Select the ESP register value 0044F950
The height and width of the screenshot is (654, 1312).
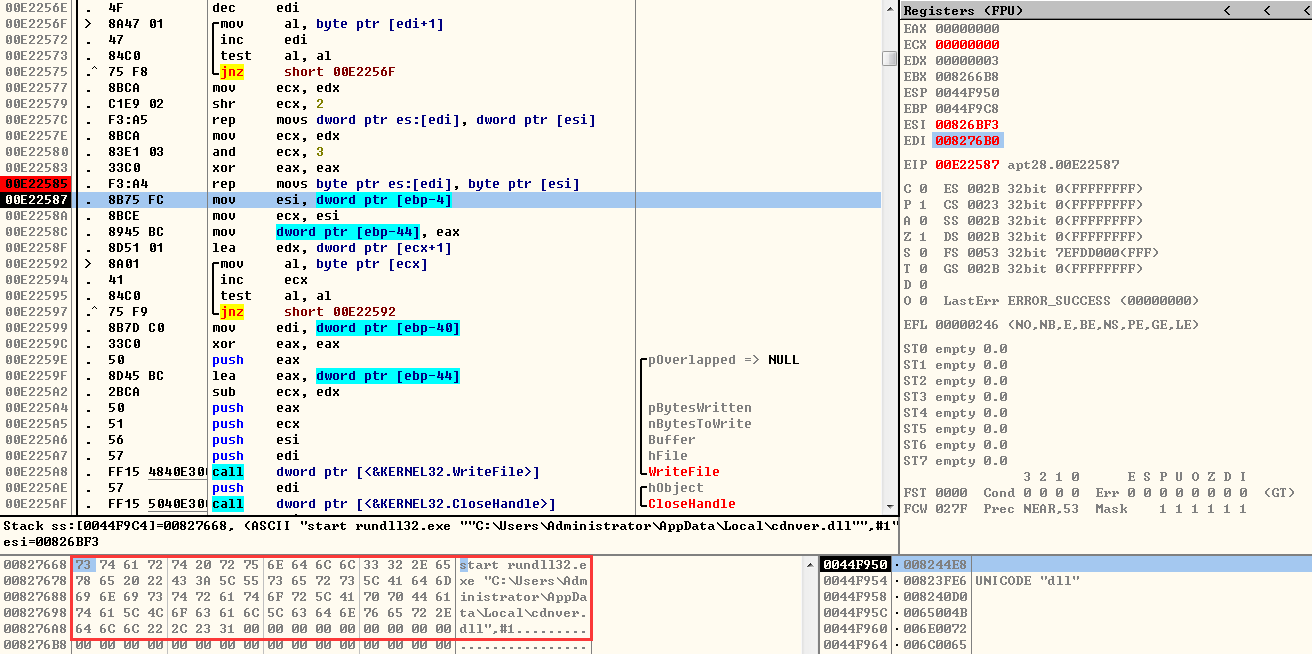(967, 92)
